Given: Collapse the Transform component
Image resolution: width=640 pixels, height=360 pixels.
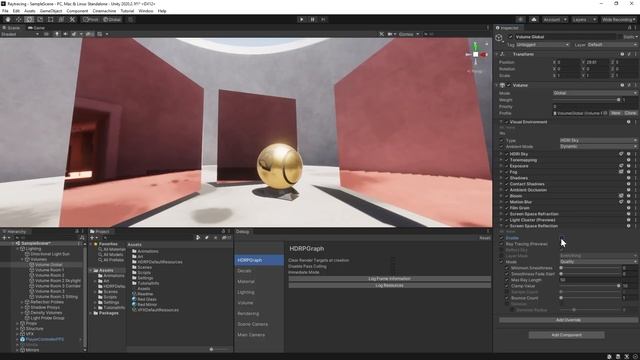Looking at the screenshot, I should pos(498,54).
